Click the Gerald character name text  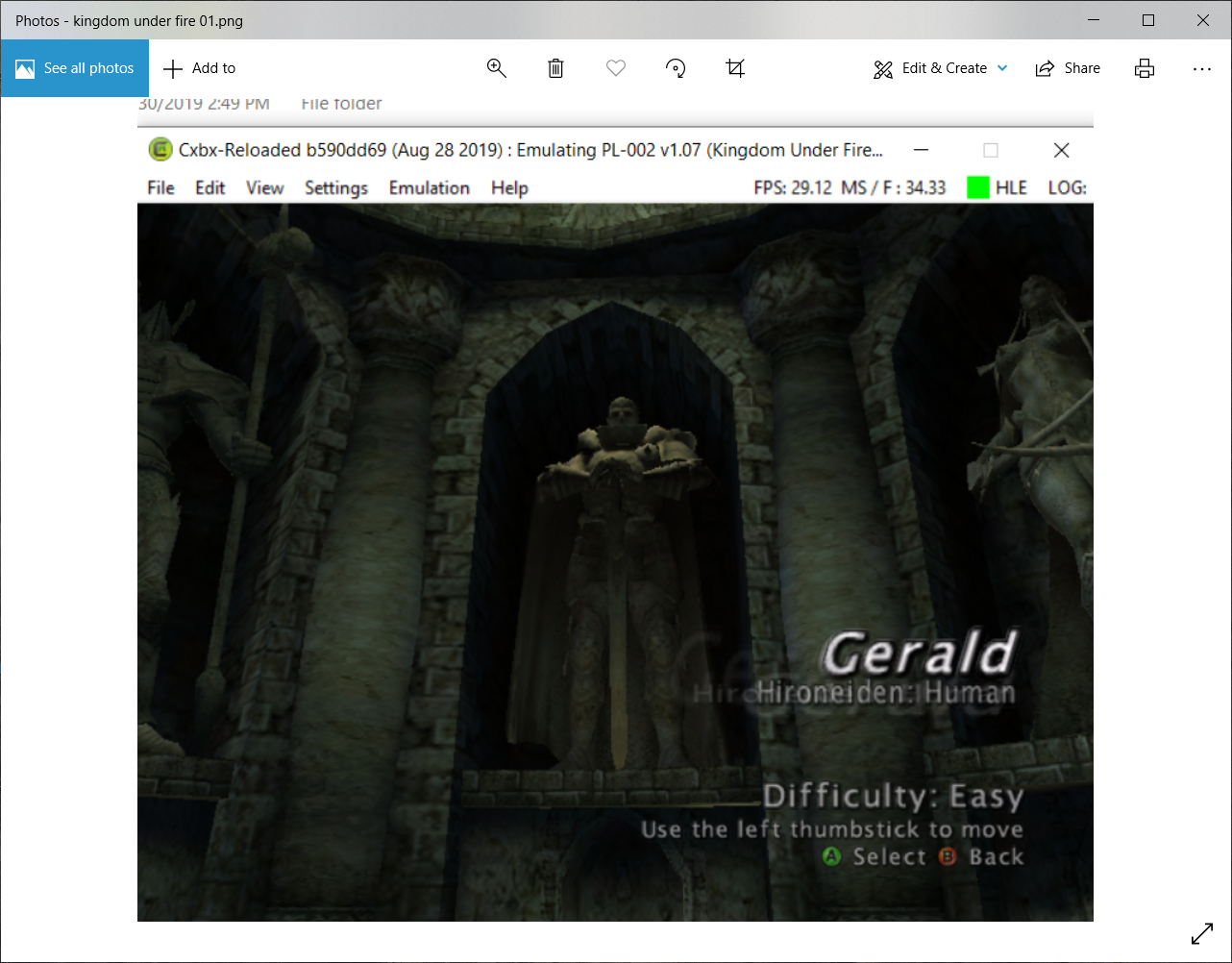[x=920, y=654]
